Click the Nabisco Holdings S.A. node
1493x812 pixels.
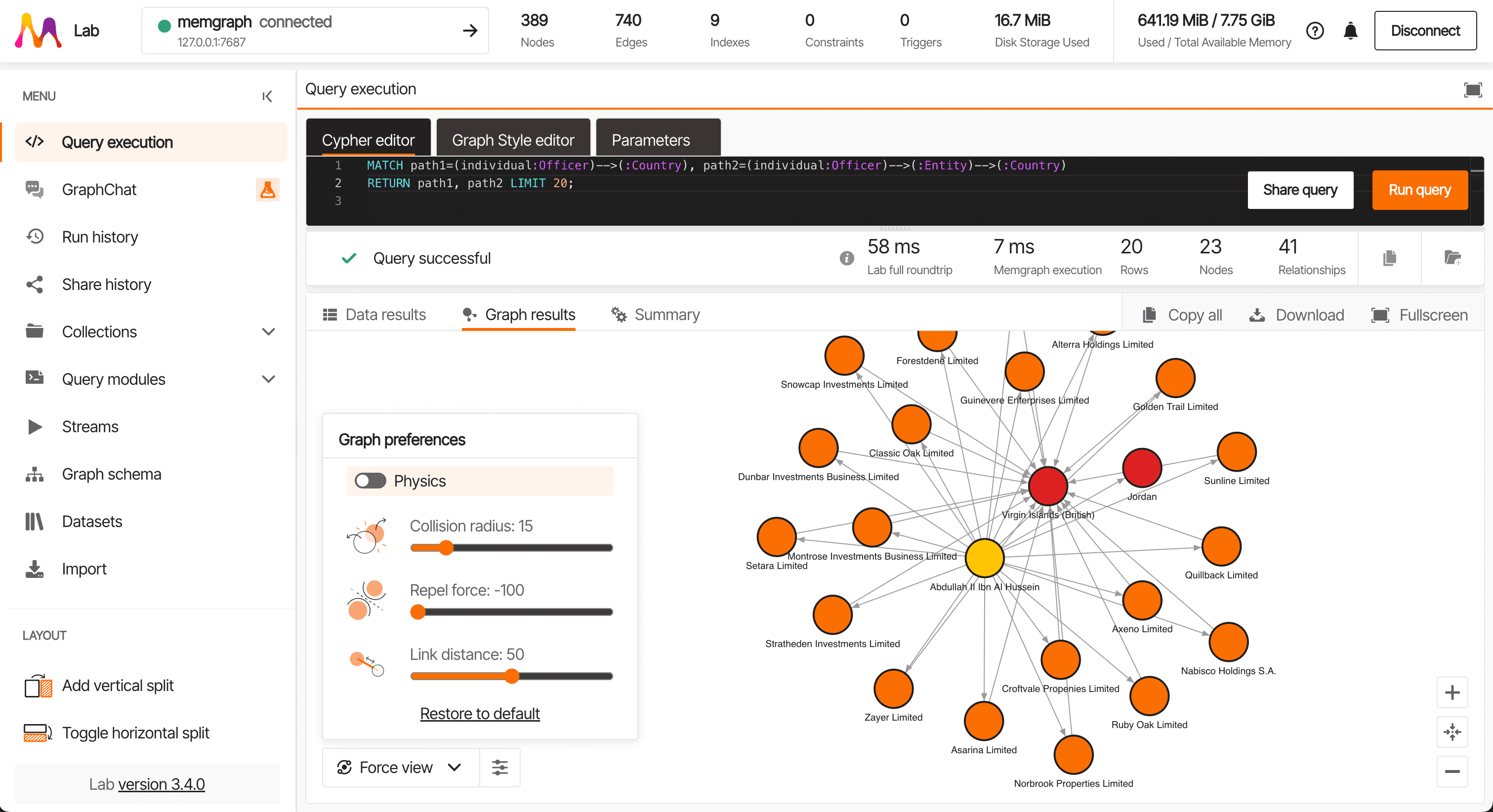click(1229, 642)
